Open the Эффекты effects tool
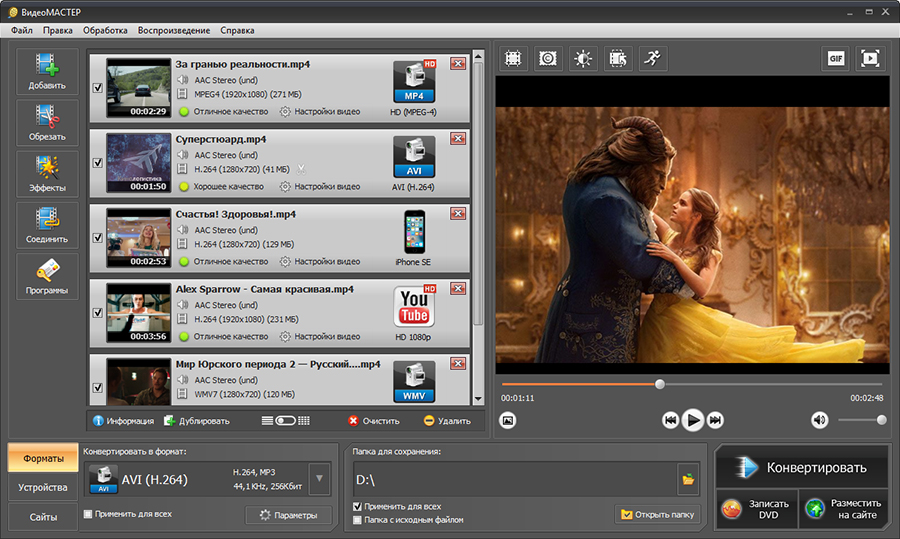900x539 pixels. pos(47,173)
